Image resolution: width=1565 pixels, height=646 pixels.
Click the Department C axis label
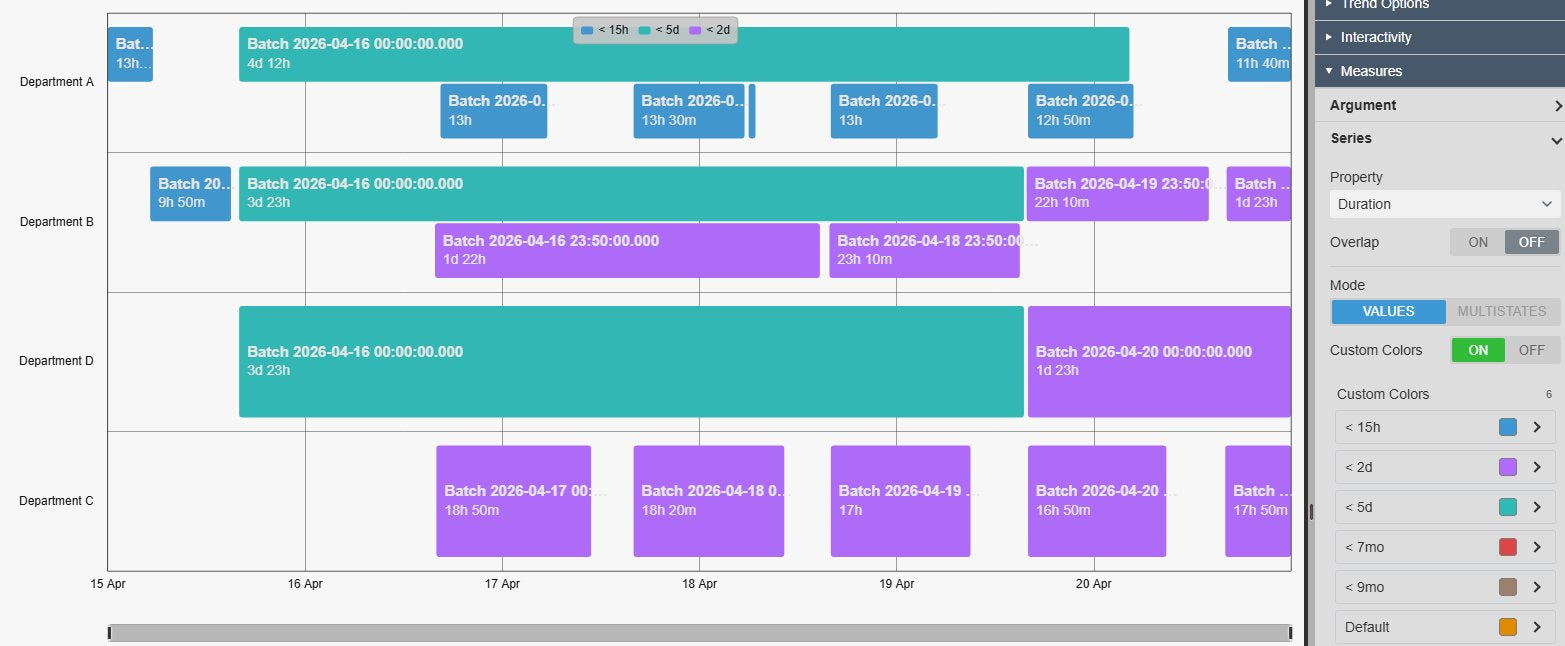(56, 501)
